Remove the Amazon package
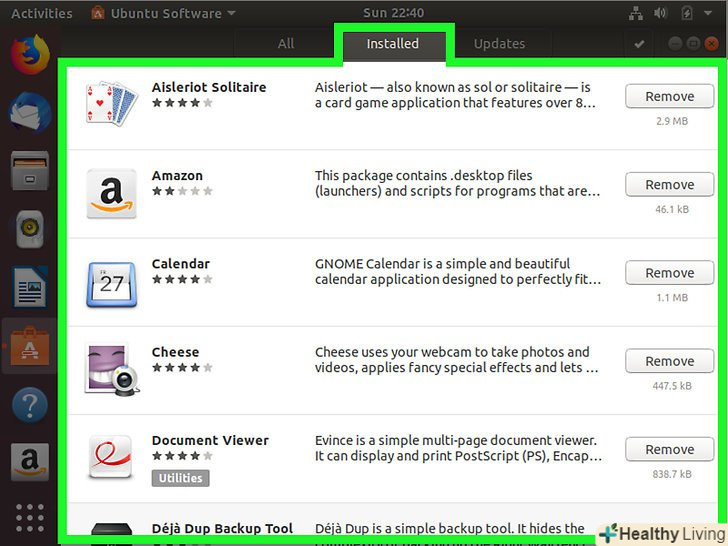The width and height of the screenshot is (728, 546). tap(670, 184)
